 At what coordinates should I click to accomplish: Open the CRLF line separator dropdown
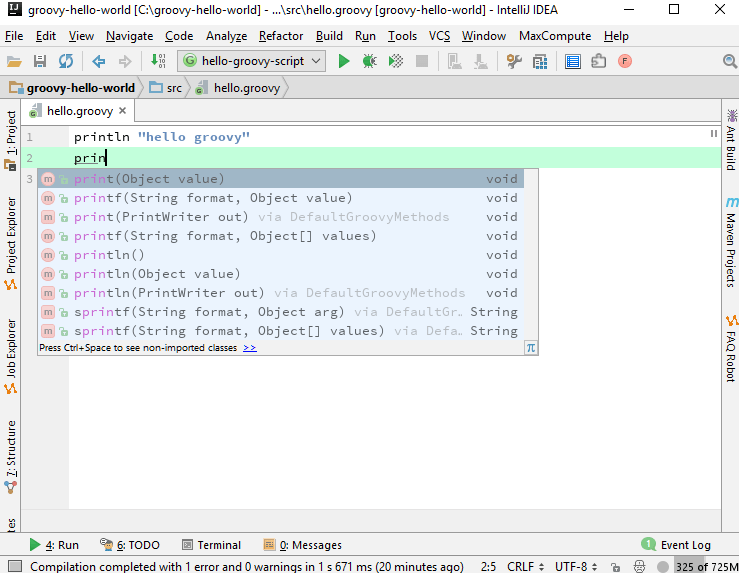(x=526, y=566)
